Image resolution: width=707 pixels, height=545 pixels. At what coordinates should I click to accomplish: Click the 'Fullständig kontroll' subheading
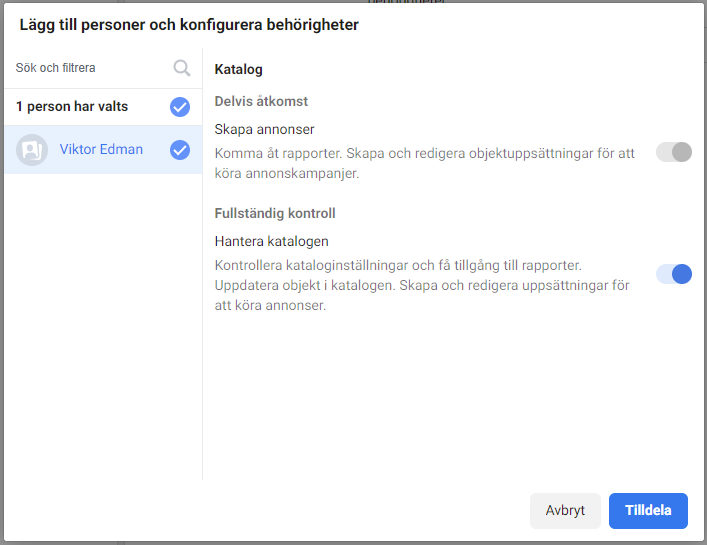point(275,213)
